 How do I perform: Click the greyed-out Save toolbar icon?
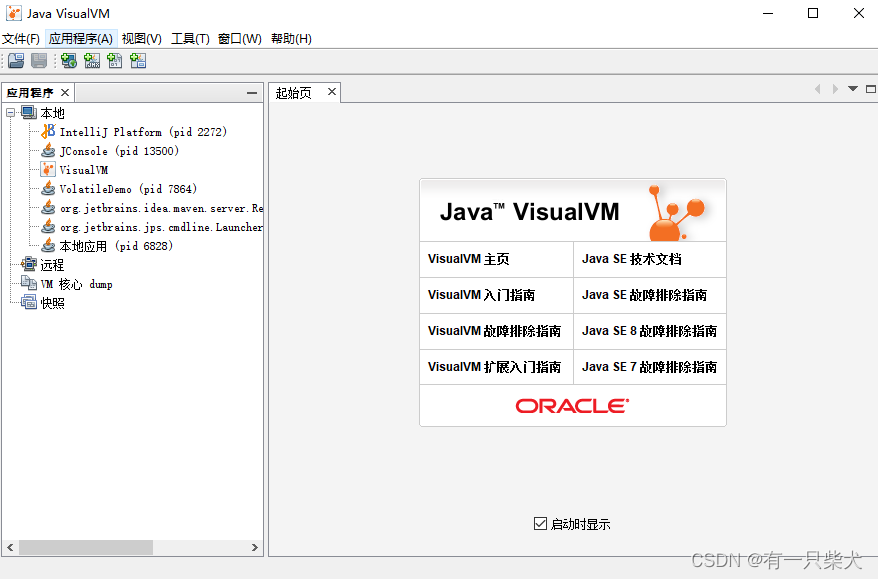click(x=39, y=60)
